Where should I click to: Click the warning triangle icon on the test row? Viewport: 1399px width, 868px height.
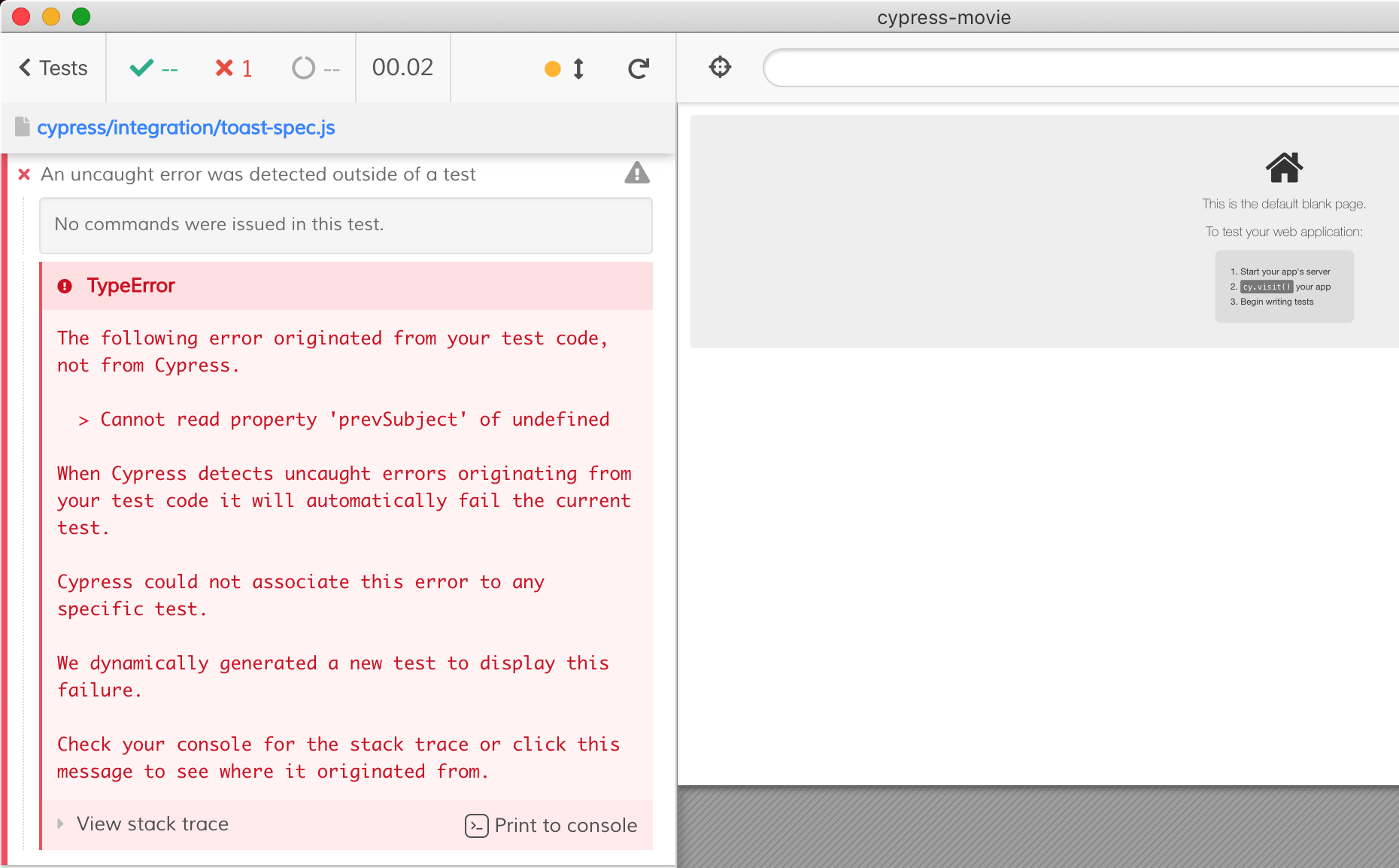click(637, 173)
